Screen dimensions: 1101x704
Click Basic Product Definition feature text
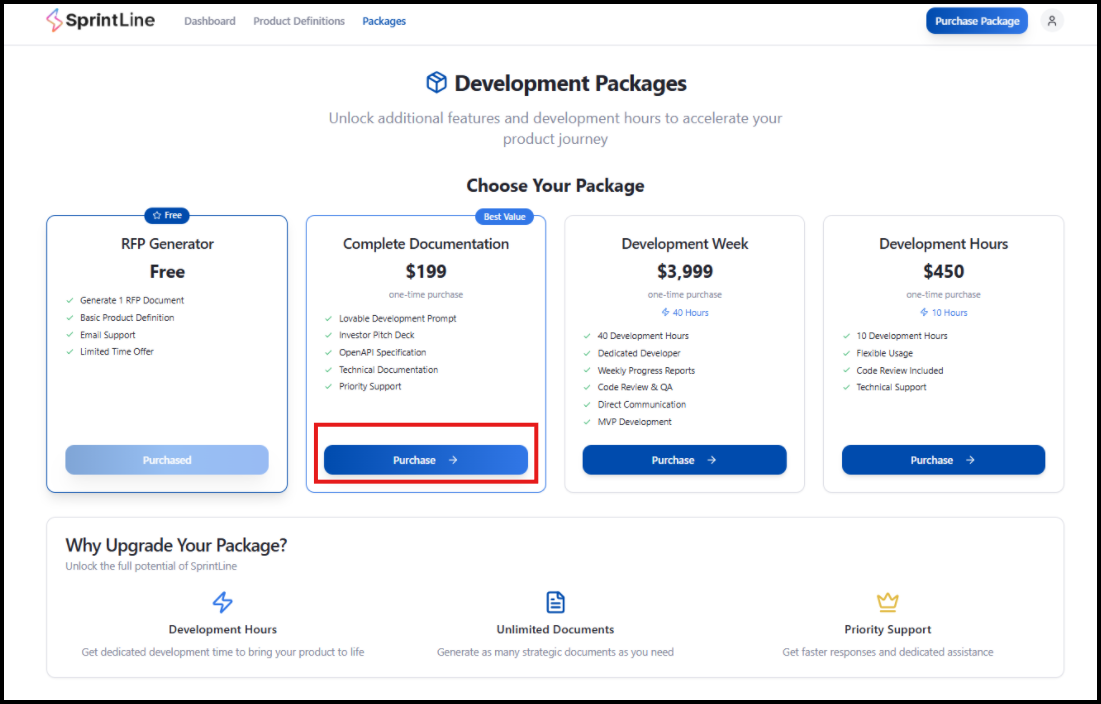coord(127,317)
